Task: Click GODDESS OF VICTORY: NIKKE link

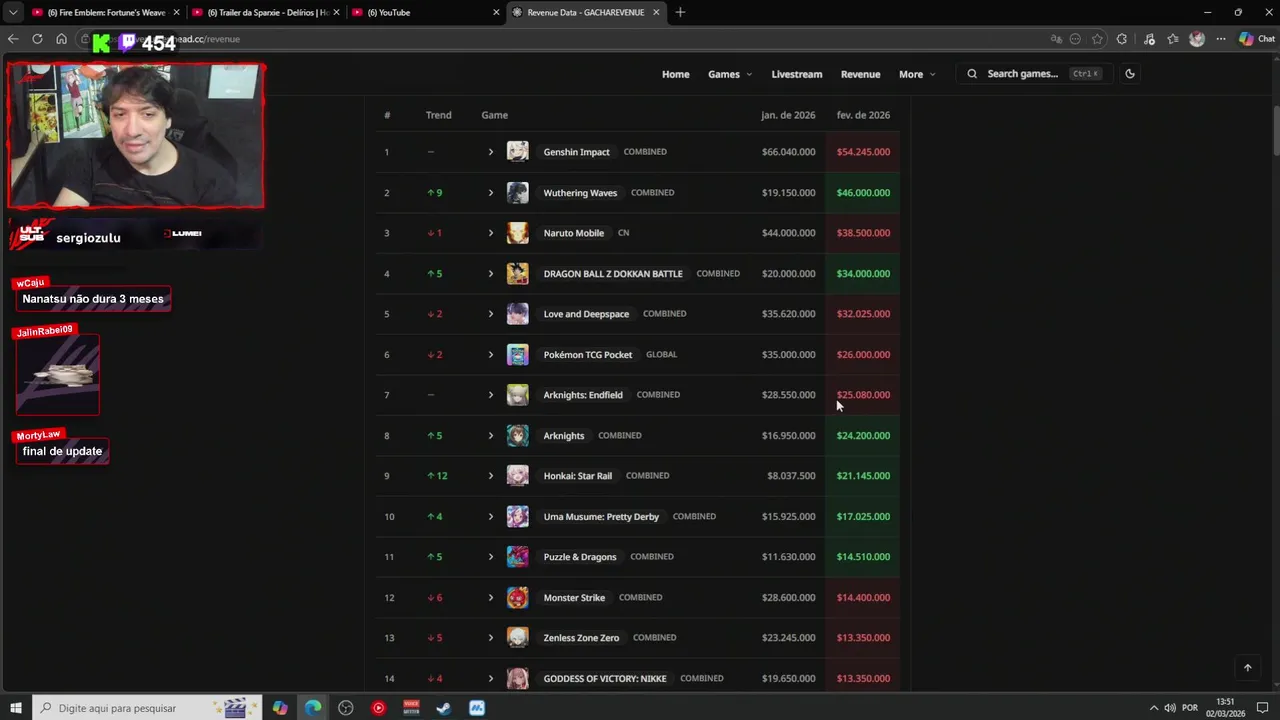Action: point(605,679)
